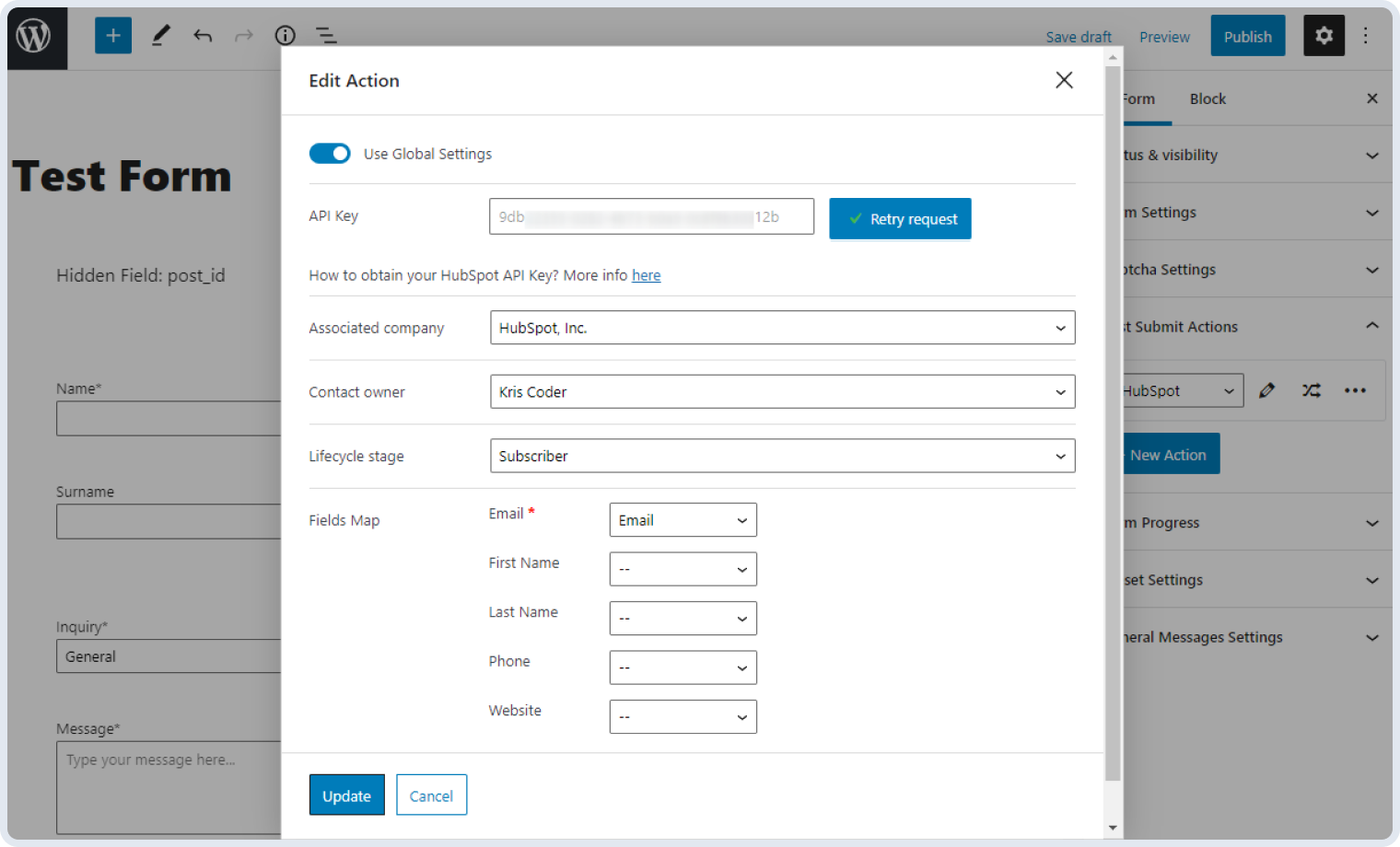Switch to the Form tab
The image size is (1400, 847).
[1139, 99]
